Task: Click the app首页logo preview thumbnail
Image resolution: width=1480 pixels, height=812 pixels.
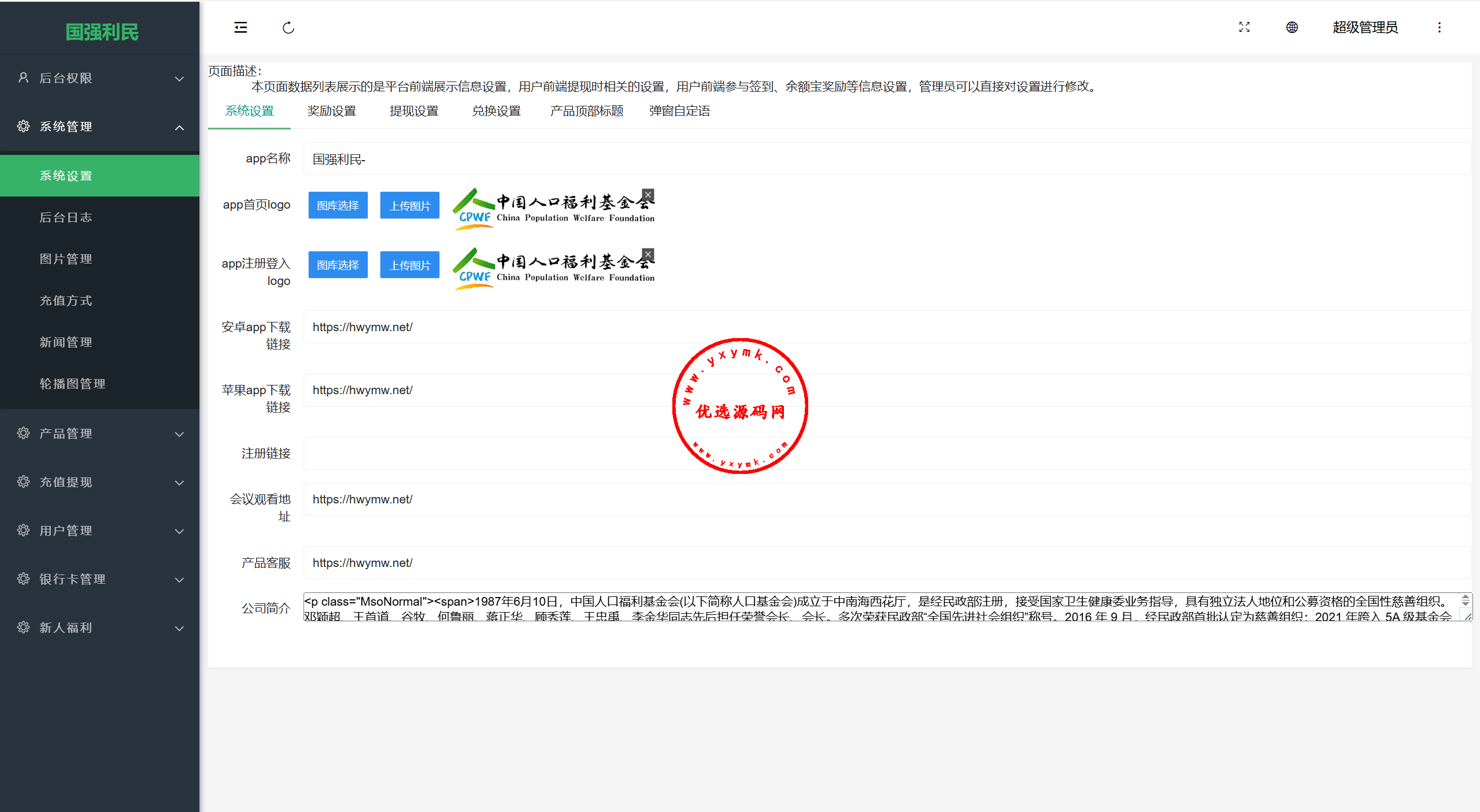Action: click(x=553, y=209)
